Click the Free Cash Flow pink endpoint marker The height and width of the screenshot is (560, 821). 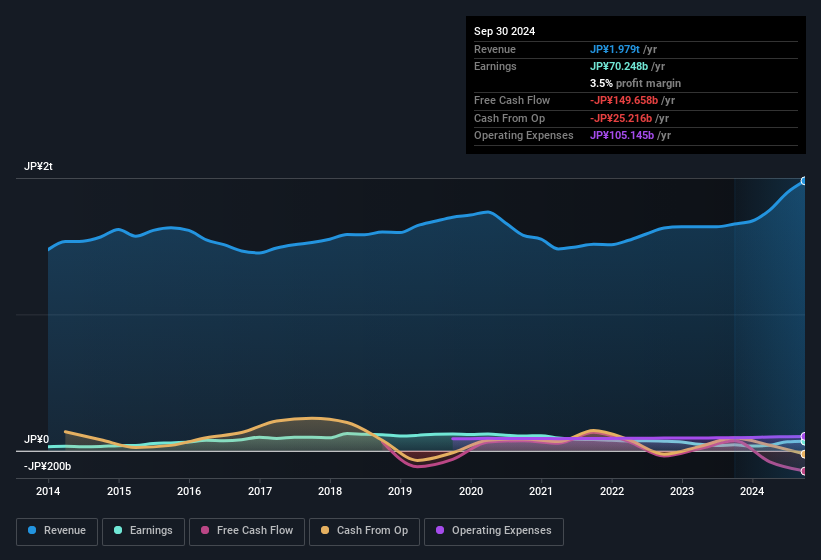(804, 471)
